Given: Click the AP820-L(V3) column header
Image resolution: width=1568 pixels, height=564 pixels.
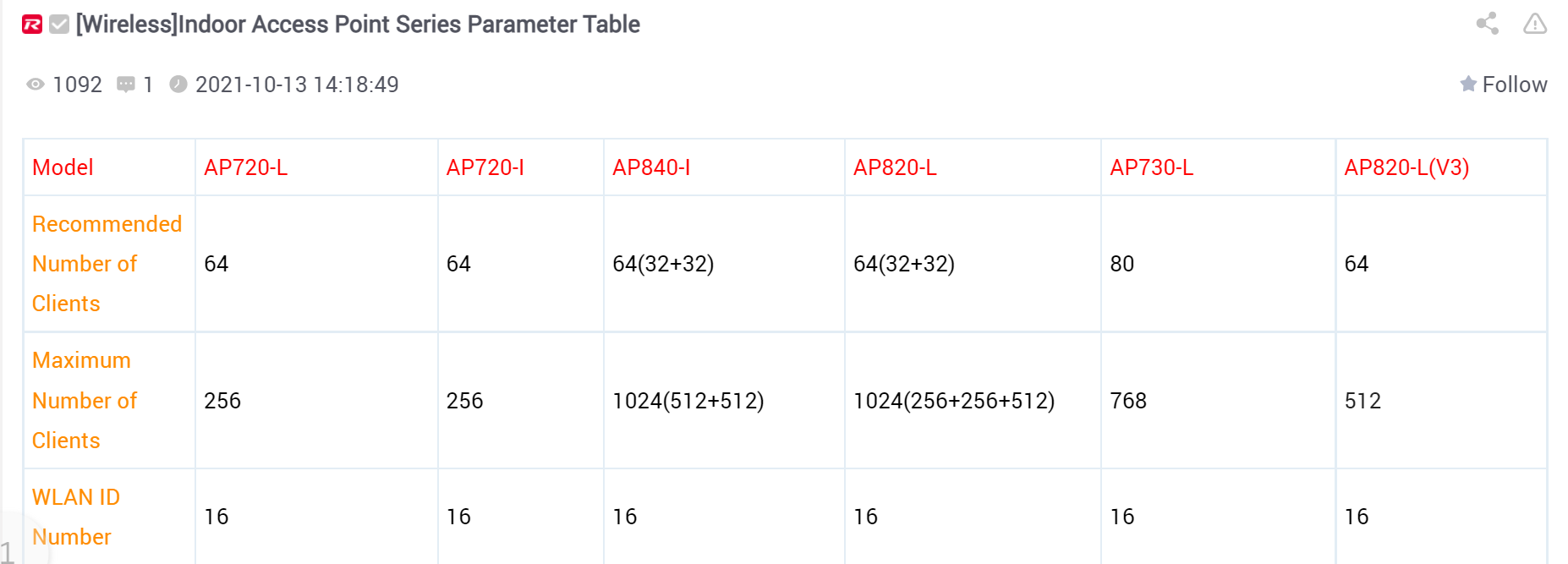Looking at the screenshot, I should 1406,167.
